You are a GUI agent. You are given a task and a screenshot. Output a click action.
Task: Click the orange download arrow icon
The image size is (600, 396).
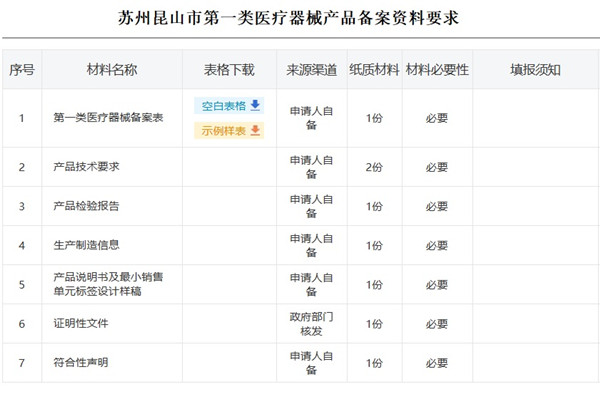[255, 130]
